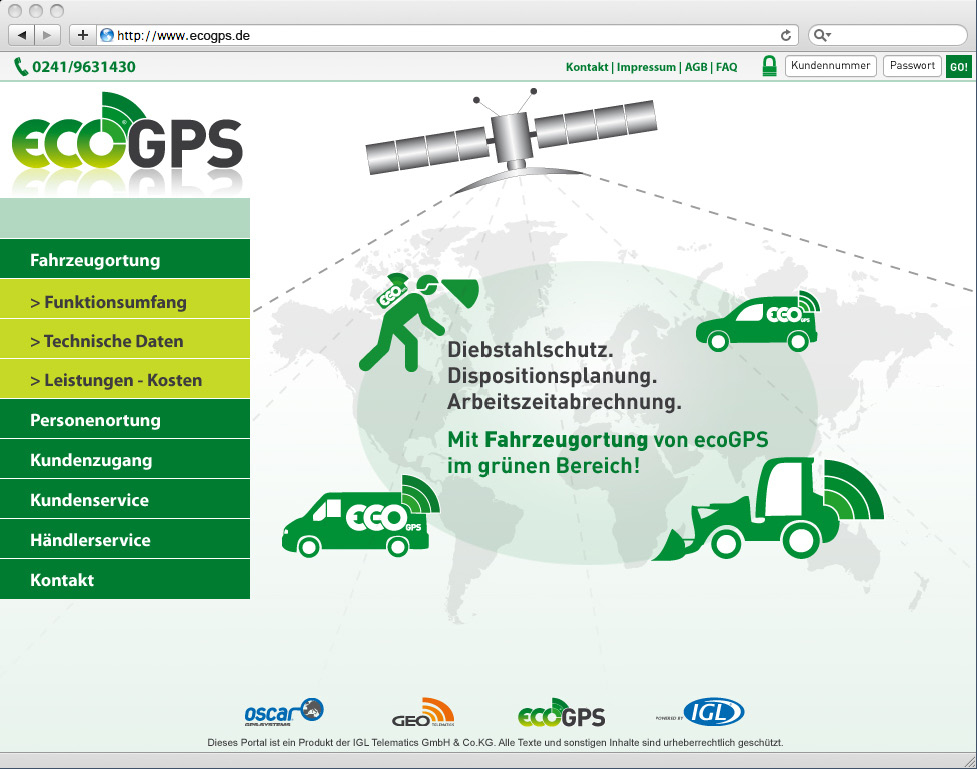This screenshot has height=769, width=977.
Task: Click the GEO Telematics footer logo
Action: pos(422,713)
